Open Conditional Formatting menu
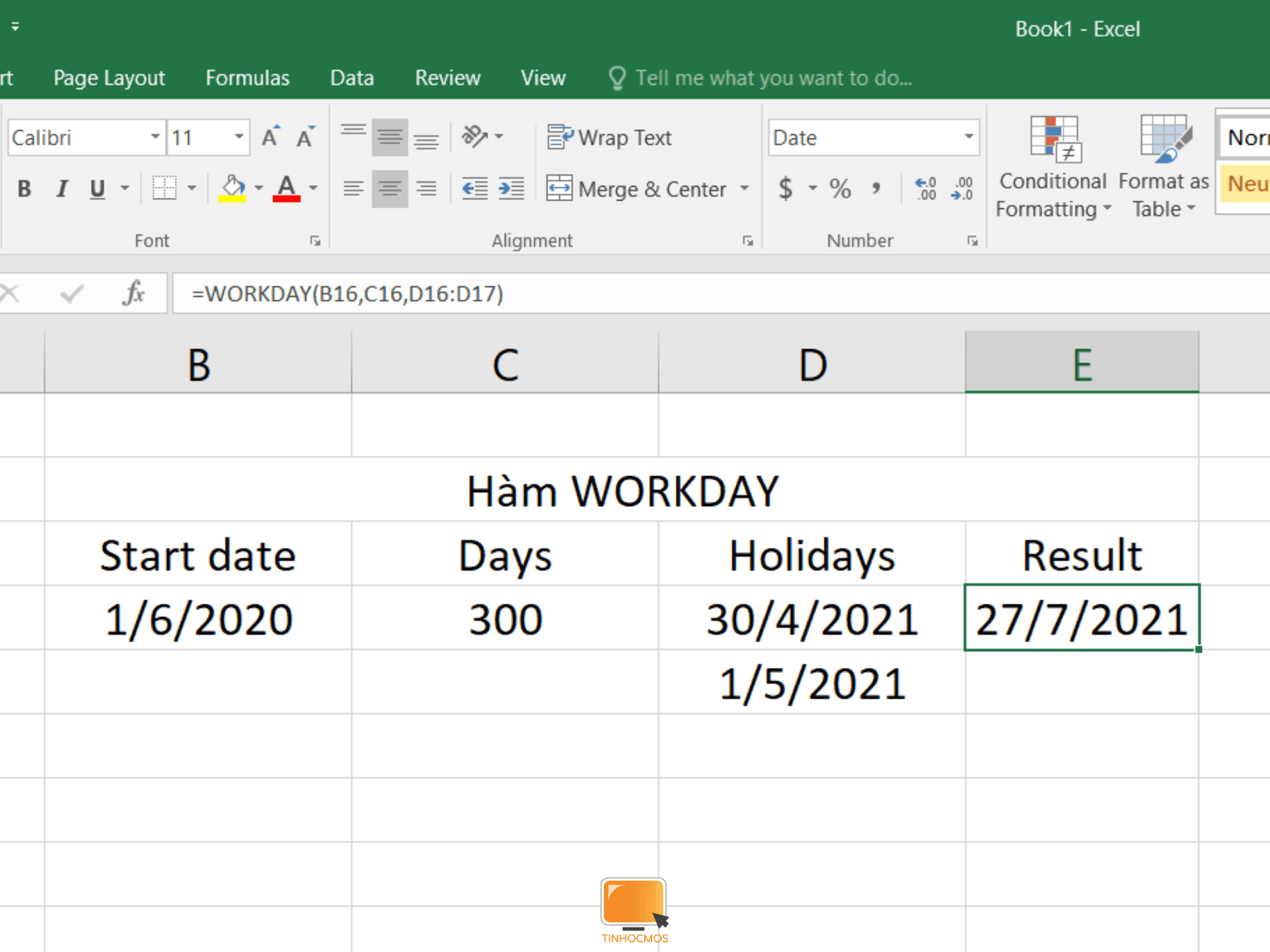This screenshot has height=952, width=1270. coord(1053,167)
